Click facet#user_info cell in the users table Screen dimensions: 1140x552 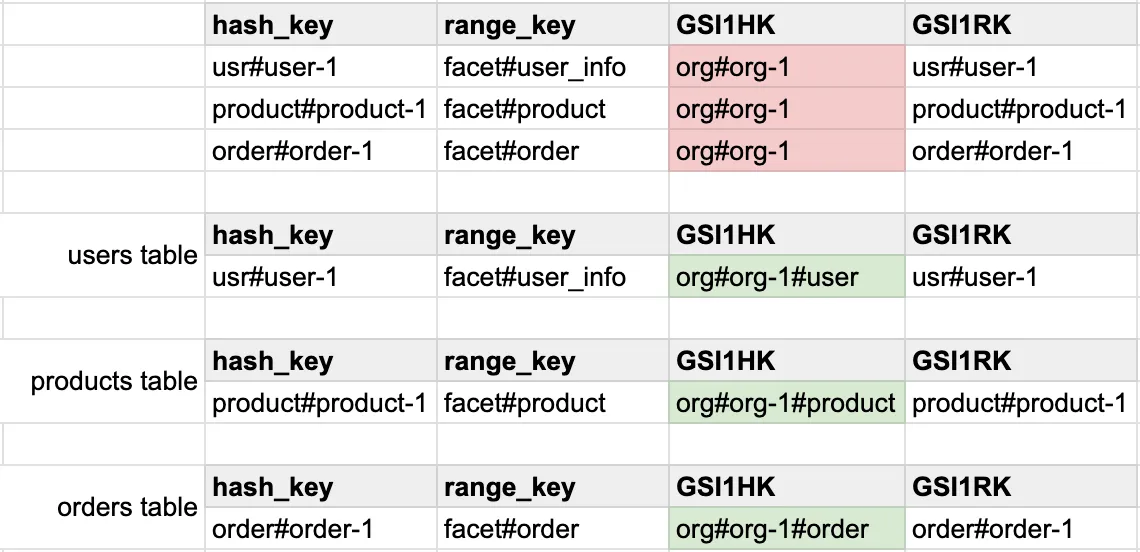pos(553,277)
